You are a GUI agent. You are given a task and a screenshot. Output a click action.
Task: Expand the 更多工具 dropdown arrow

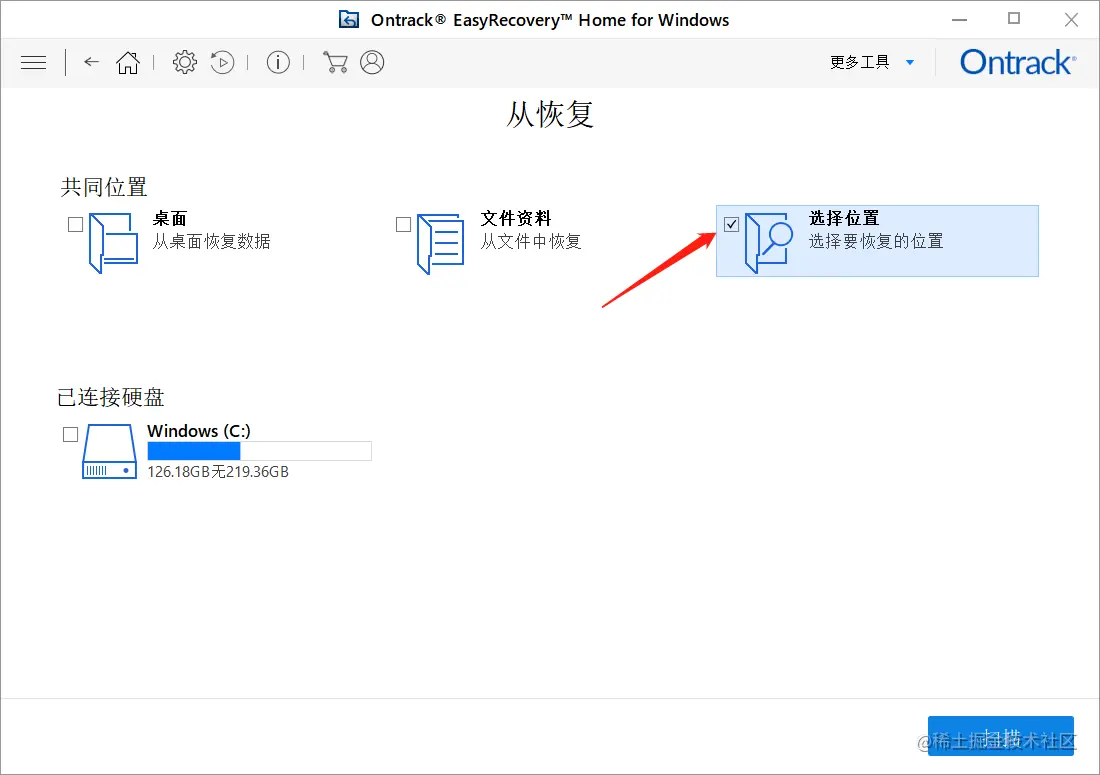pyautogui.click(x=910, y=62)
